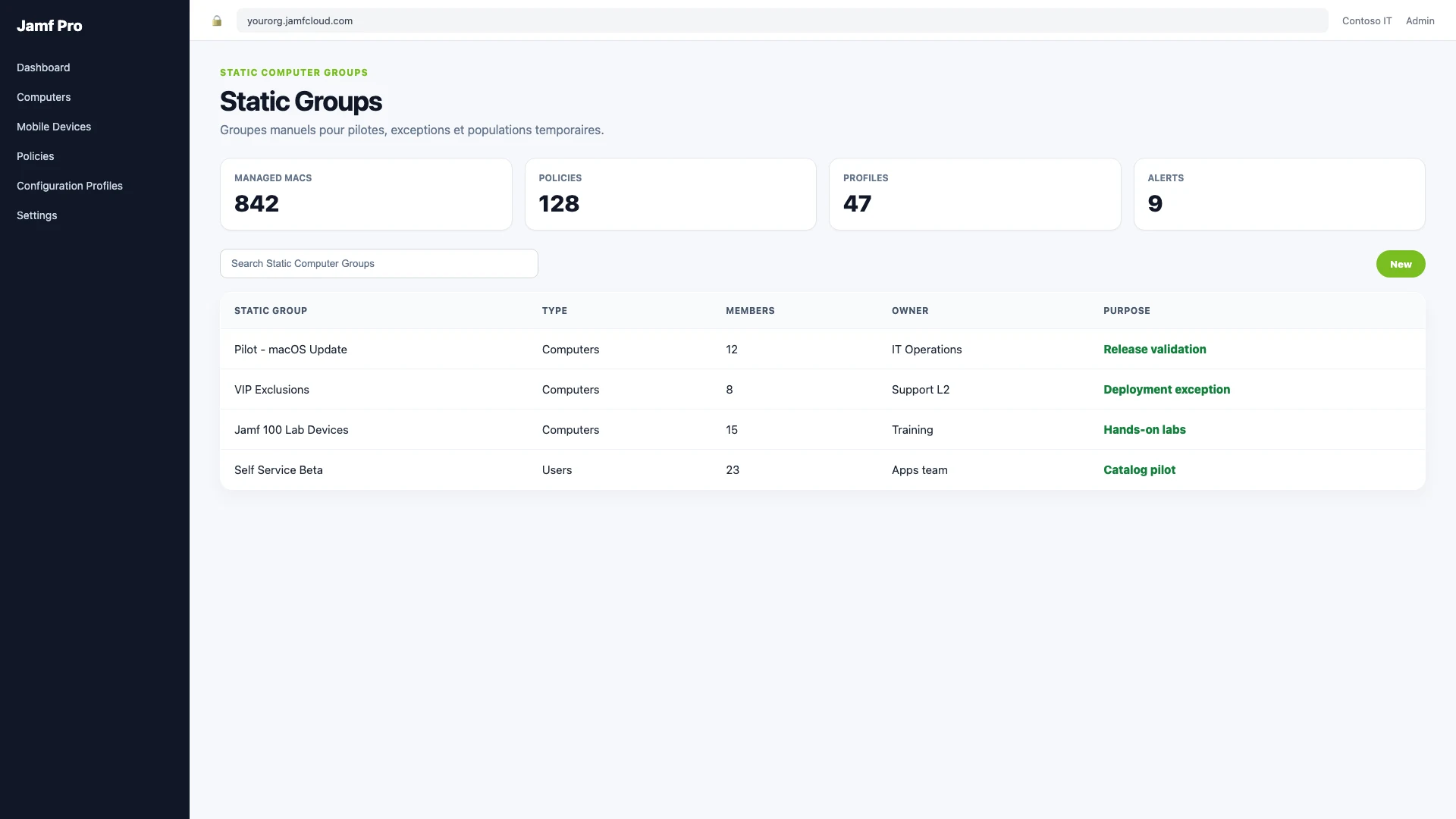Click the Static Group column header
This screenshot has height=819, width=1456.
[271, 310]
